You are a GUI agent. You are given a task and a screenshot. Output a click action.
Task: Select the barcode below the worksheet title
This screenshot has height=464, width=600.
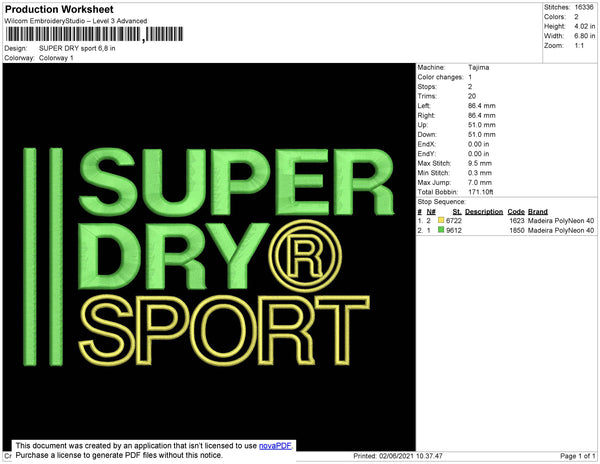(94, 34)
